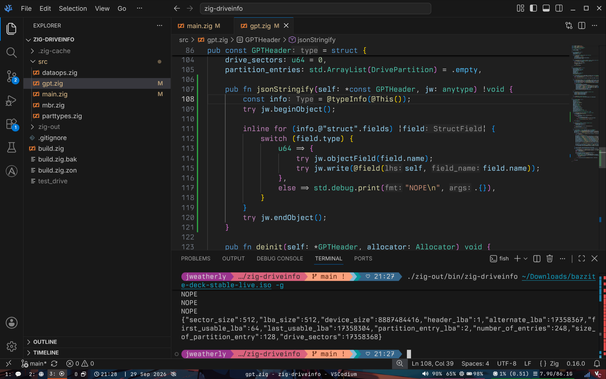Open the Edit menu
Viewport: 606px width, 379px height.
pyautogui.click(x=45, y=8)
